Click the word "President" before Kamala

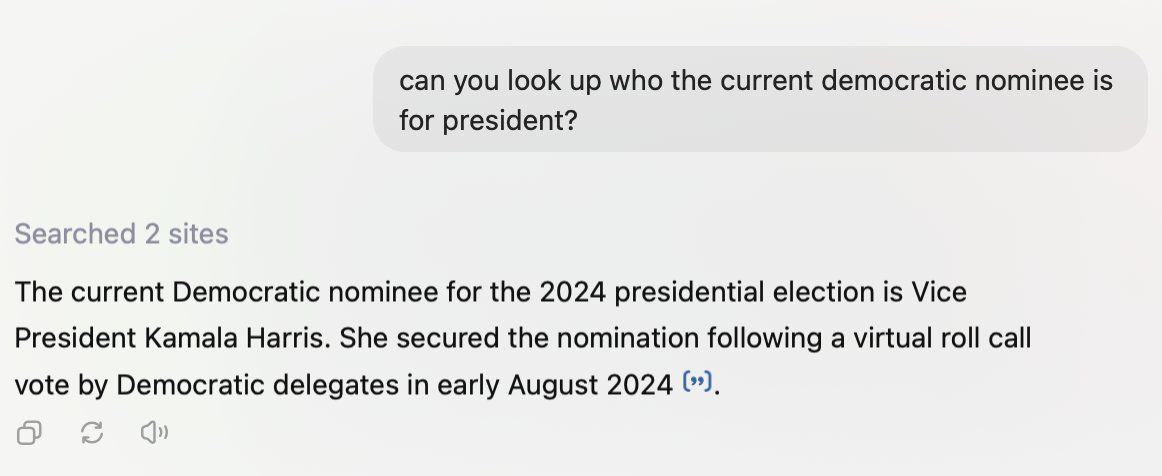(x=75, y=338)
